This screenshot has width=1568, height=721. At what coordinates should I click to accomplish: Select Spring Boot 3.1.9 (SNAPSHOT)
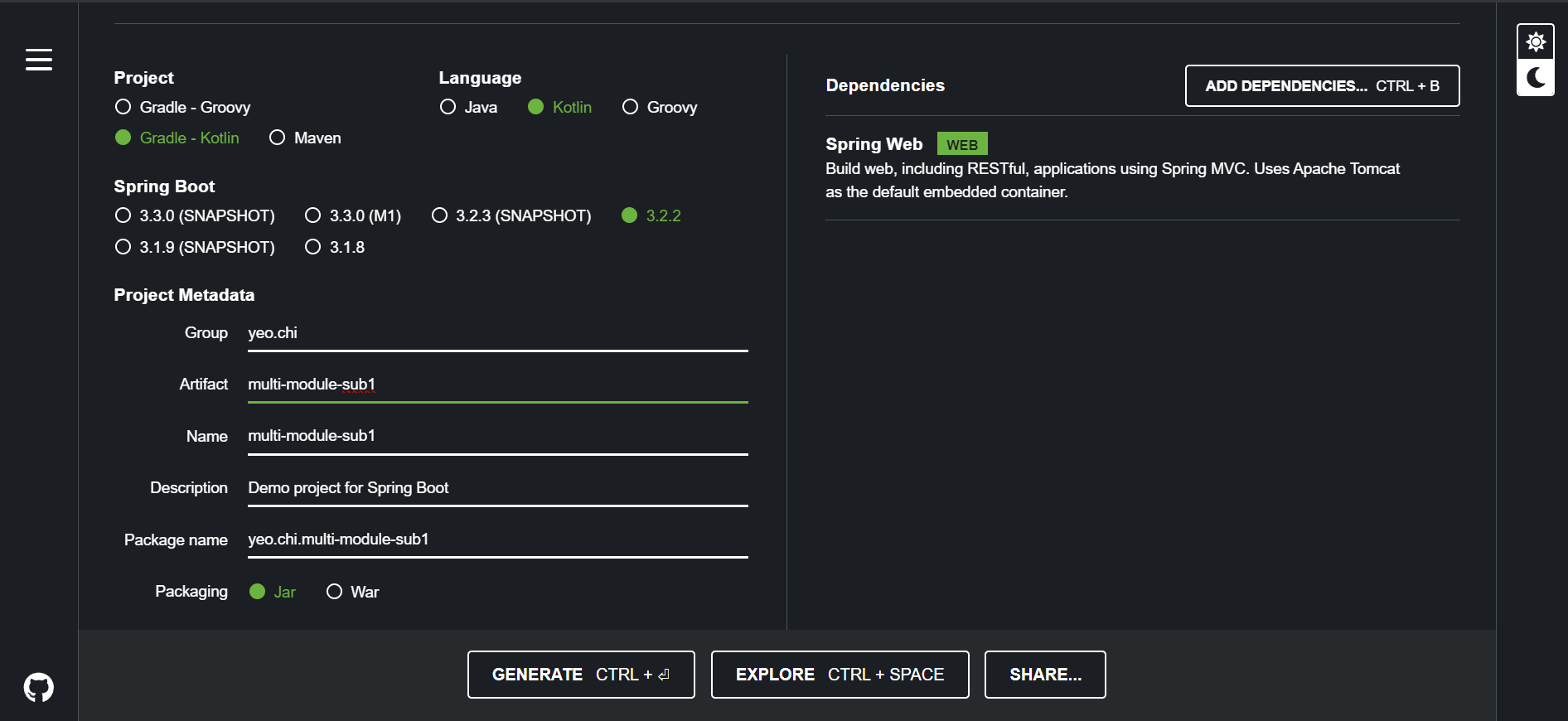tap(195, 247)
